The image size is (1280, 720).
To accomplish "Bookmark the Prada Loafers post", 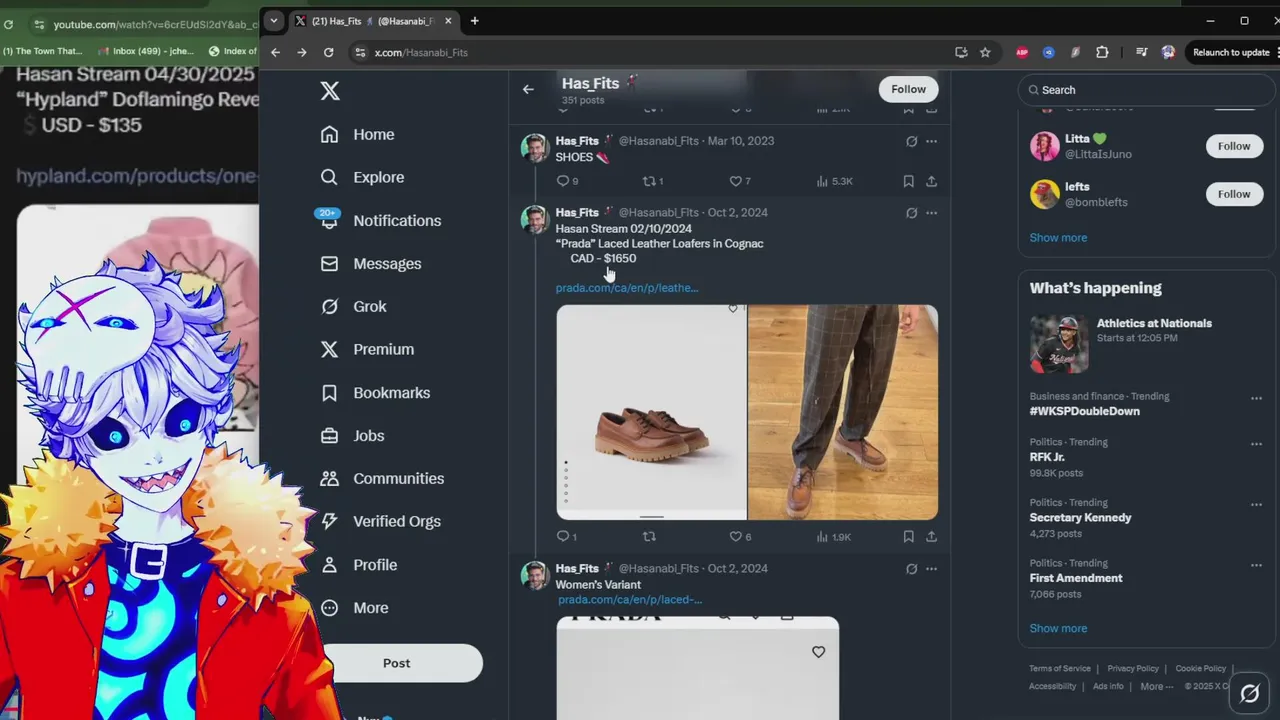I will click(x=908, y=537).
